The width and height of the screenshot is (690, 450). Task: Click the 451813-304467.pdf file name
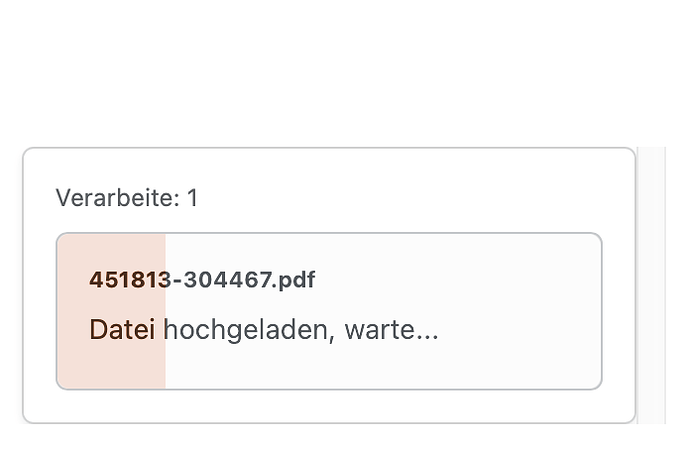point(202,280)
